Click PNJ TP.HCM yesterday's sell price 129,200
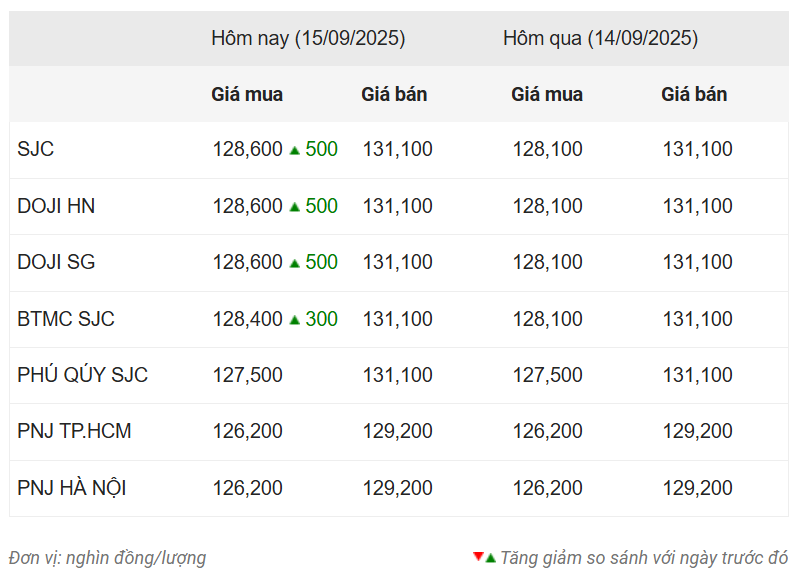Image resolution: width=798 pixels, height=586 pixels. (x=697, y=431)
